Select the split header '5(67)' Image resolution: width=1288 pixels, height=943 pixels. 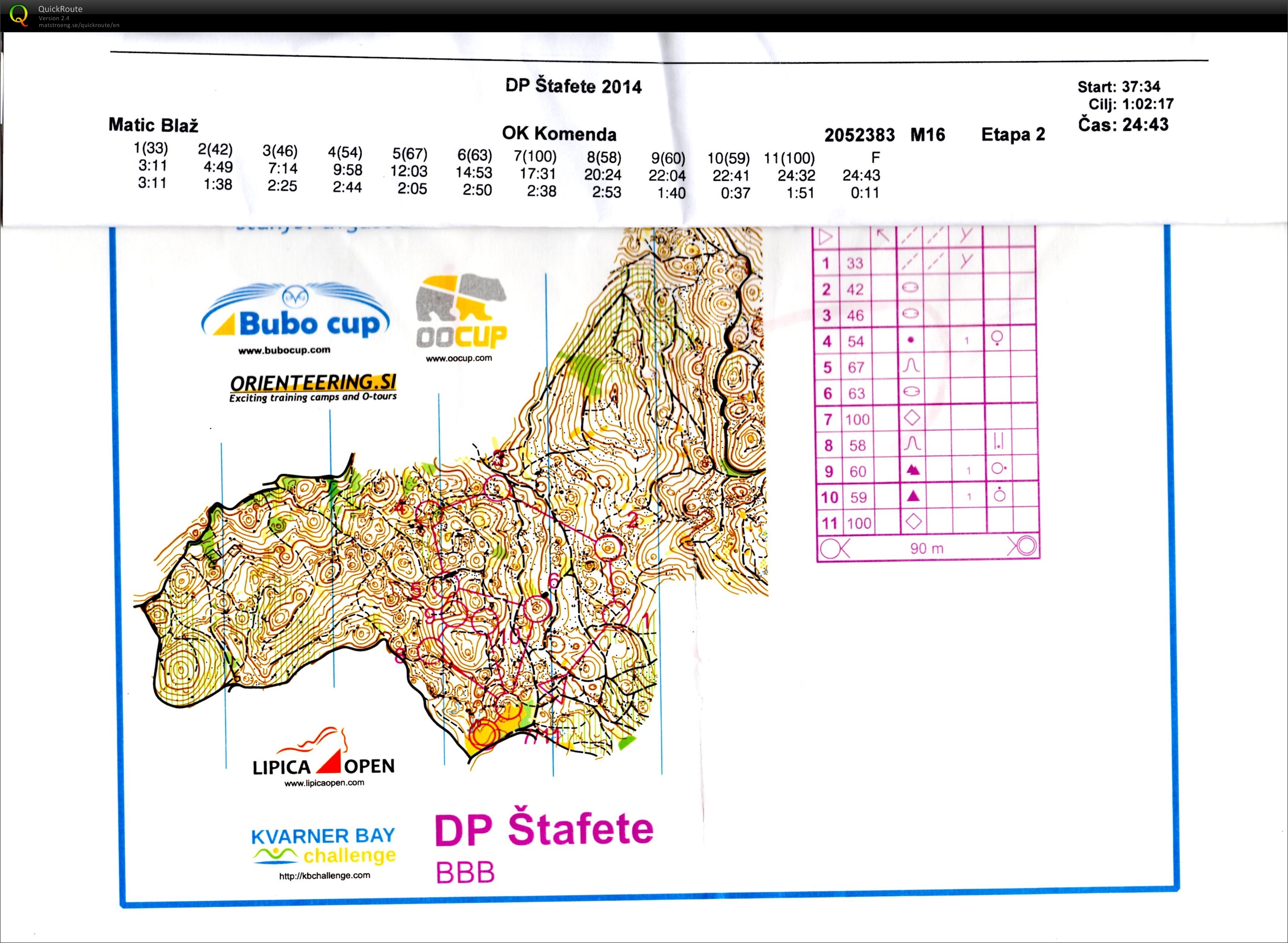click(x=410, y=154)
